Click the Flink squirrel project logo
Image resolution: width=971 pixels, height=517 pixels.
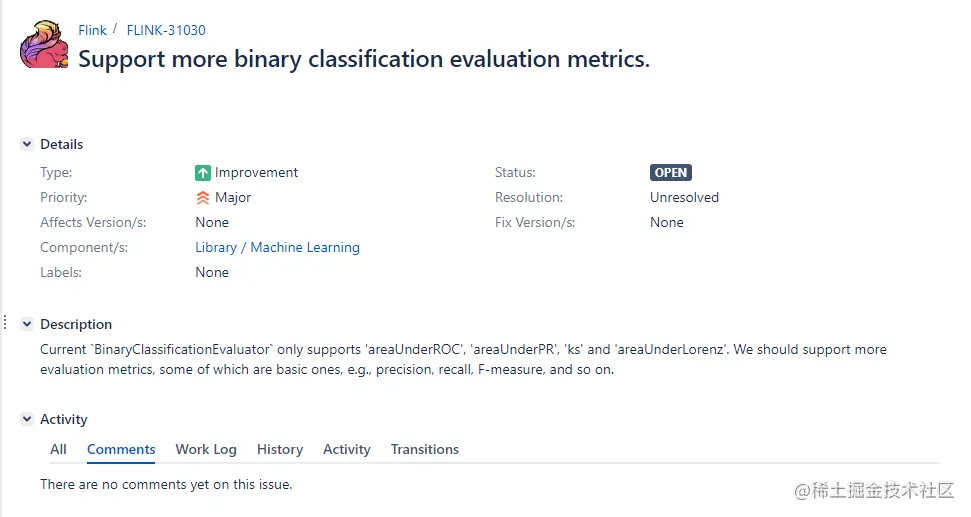click(x=44, y=44)
